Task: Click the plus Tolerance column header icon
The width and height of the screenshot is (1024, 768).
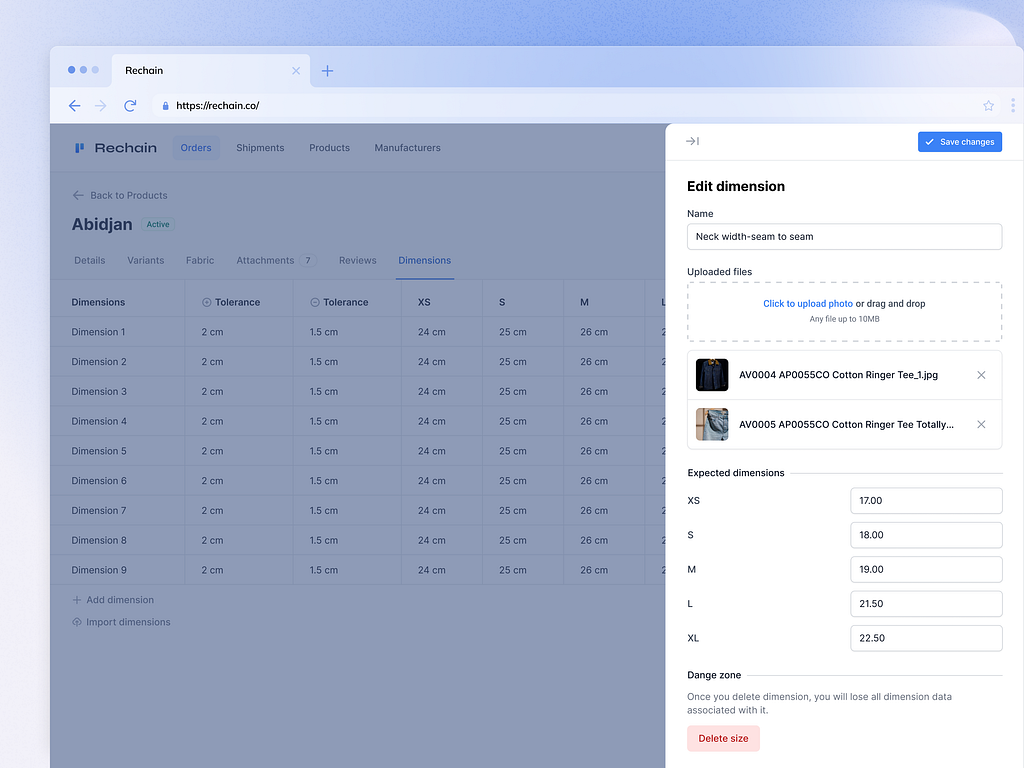Action: [x=207, y=301]
